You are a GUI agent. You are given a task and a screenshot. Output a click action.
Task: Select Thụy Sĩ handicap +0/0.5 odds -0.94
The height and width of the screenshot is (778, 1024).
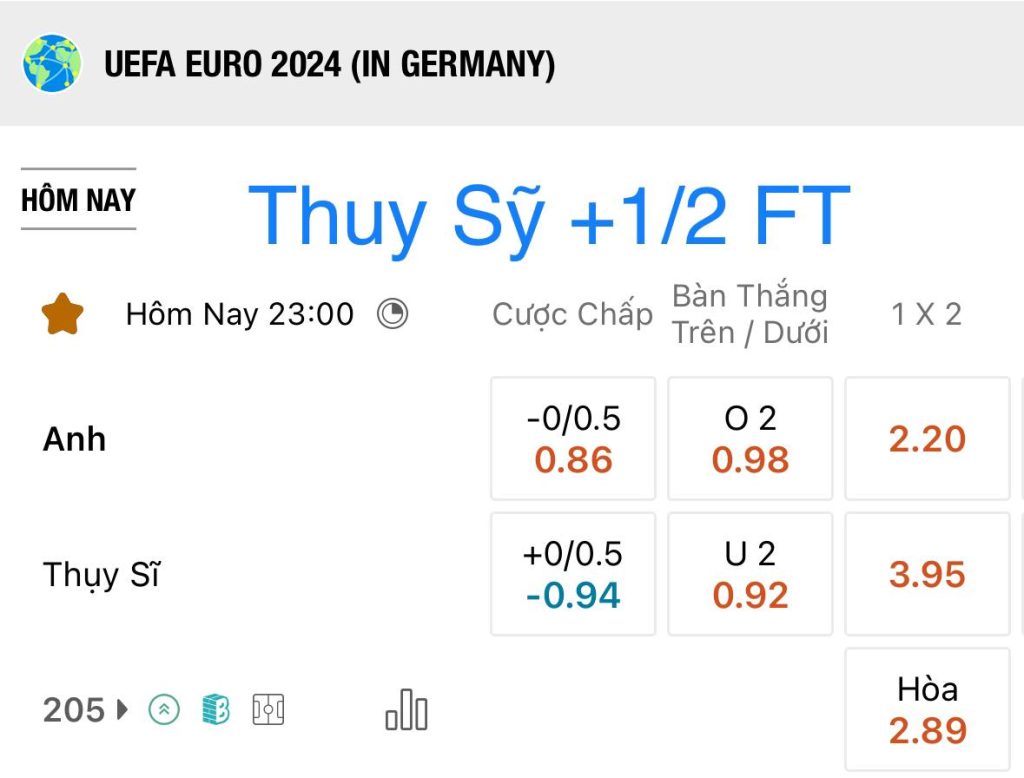tap(573, 574)
